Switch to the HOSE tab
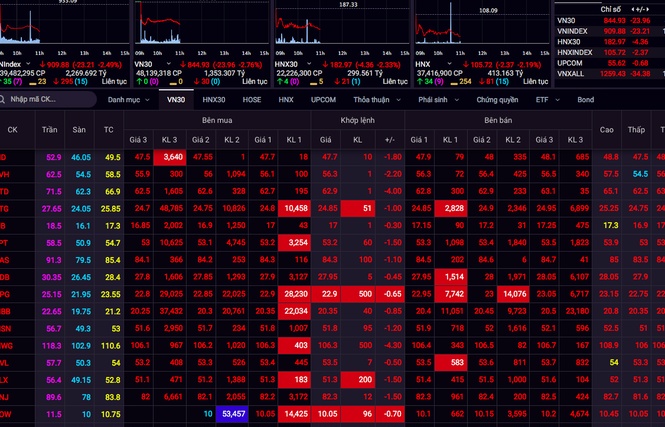The height and width of the screenshot is (427, 665). click(251, 100)
